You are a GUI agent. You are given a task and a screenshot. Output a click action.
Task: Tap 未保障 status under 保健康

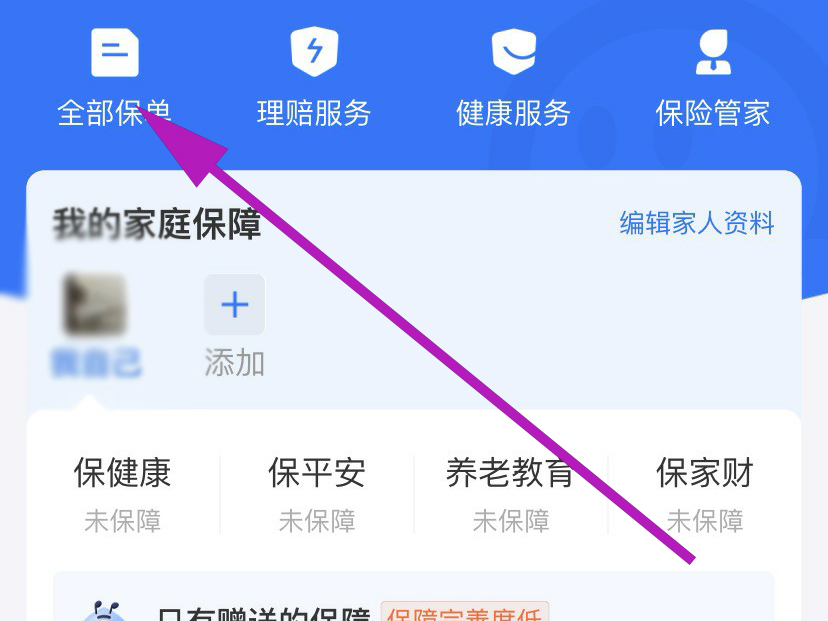click(123, 521)
